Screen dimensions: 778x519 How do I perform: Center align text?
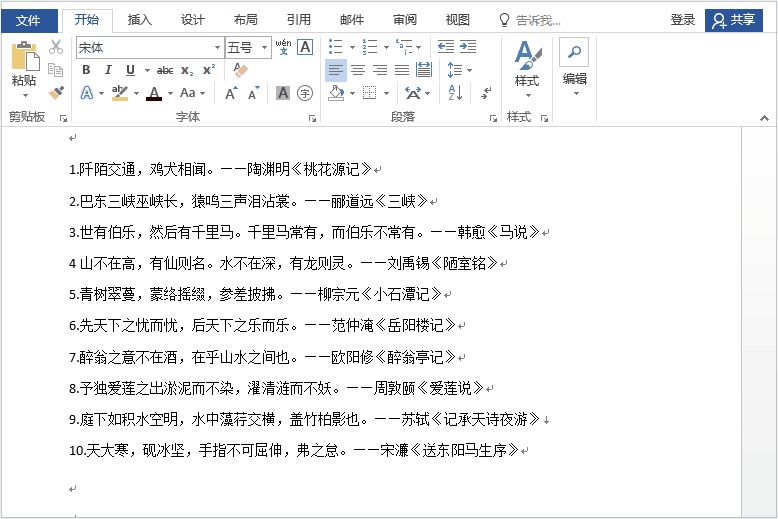coord(358,70)
